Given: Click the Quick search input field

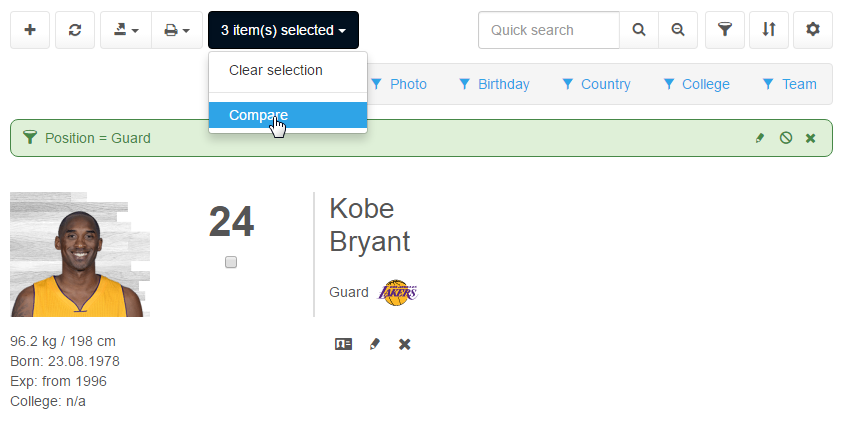Looking at the screenshot, I should coord(548,30).
